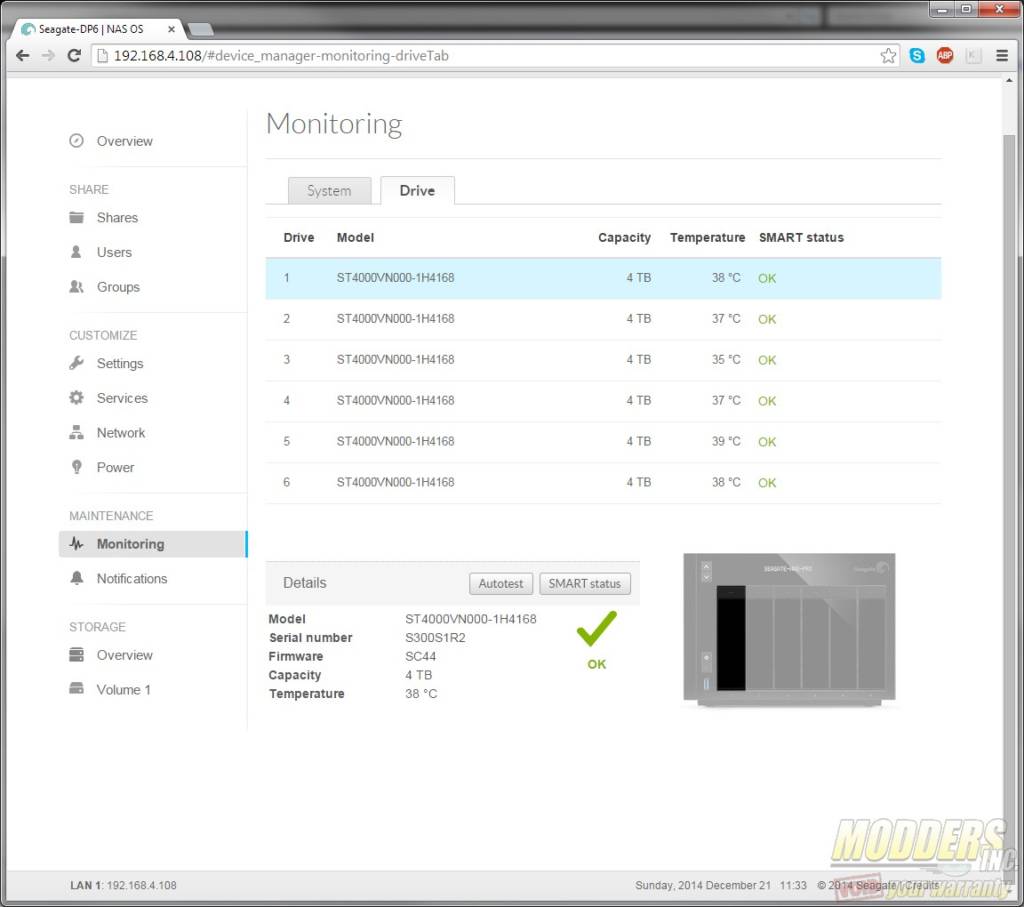Click drive 1 OK SMART status

767,278
